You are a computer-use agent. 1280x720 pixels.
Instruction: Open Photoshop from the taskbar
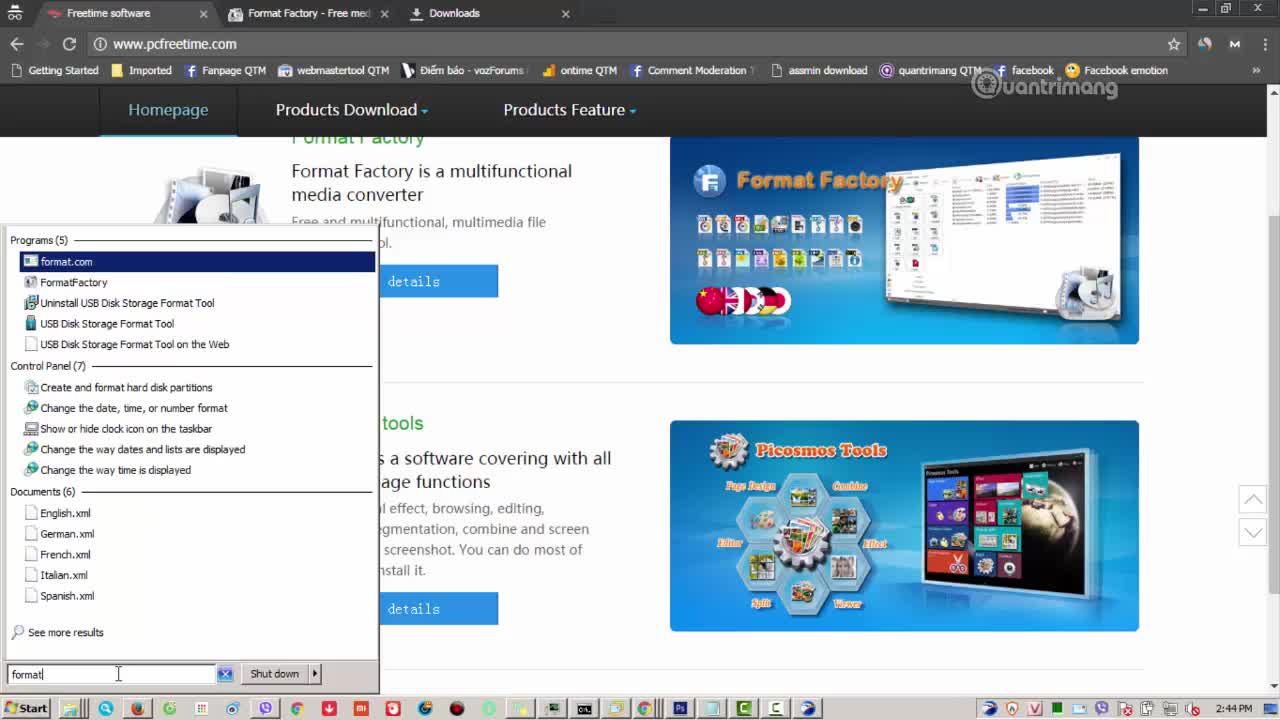point(680,708)
